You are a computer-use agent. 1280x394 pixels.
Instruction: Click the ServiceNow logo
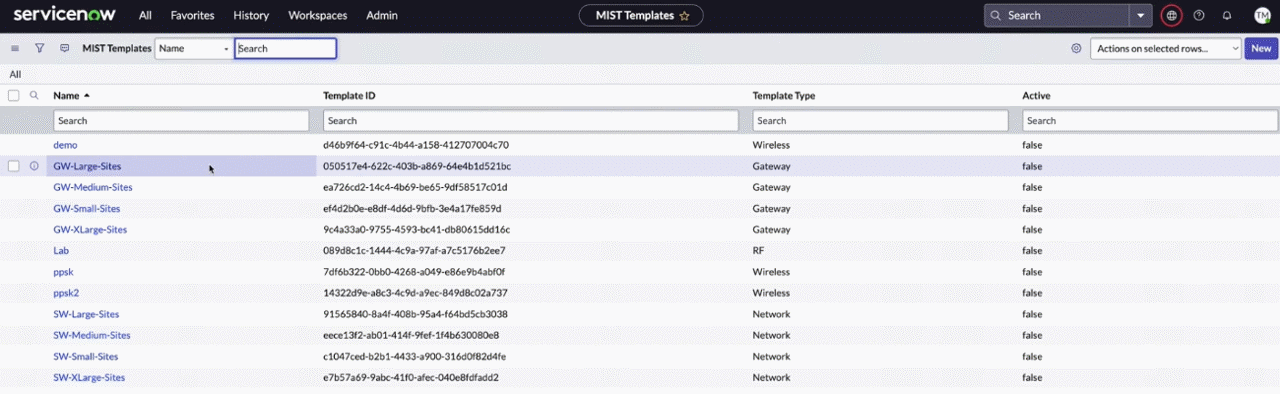[x=64, y=15]
